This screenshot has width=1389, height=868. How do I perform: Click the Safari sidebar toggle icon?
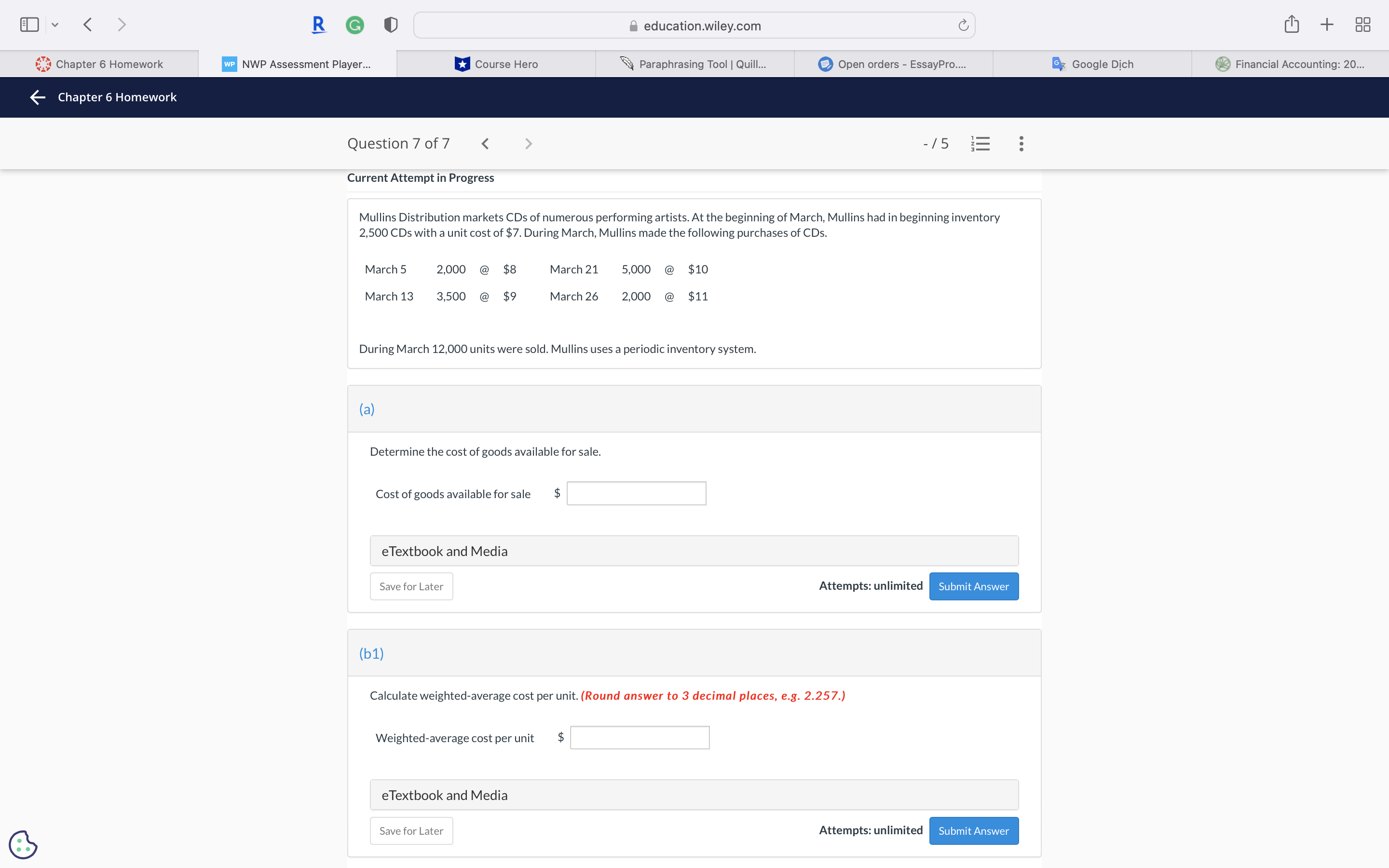pyautogui.click(x=29, y=25)
